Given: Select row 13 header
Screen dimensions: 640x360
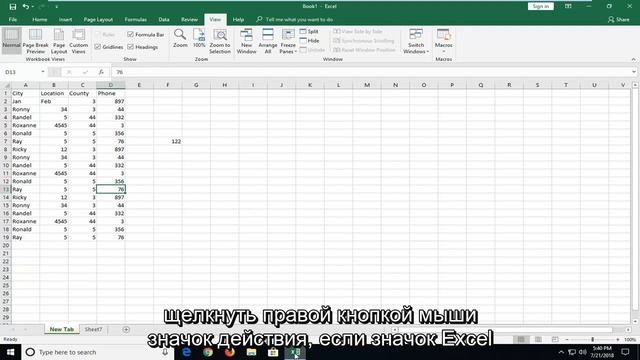Looking at the screenshot, I should [x=6, y=189].
